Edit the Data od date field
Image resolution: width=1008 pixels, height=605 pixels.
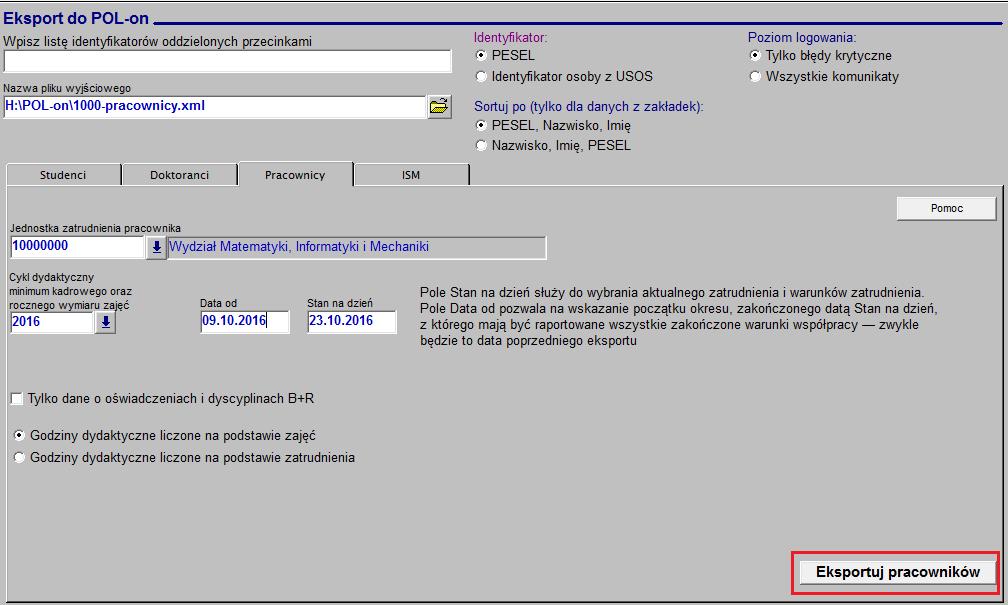[245, 321]
